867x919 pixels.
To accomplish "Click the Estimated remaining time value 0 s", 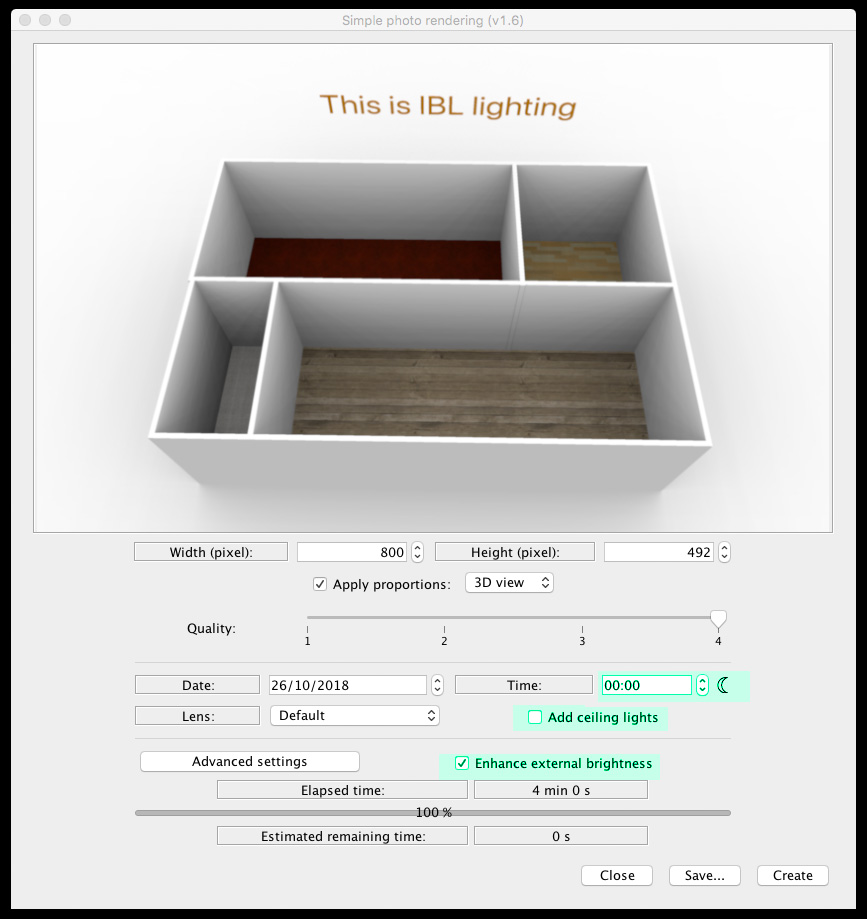I will coord(561,836).
